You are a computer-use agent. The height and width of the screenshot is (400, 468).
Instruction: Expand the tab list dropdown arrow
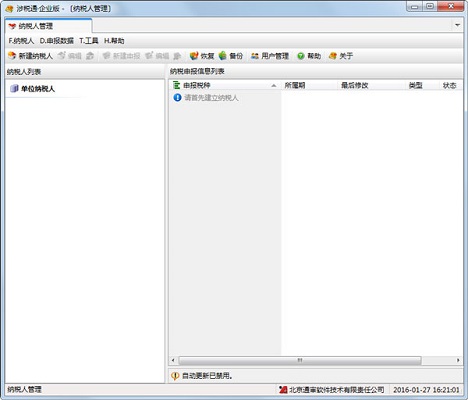[x=457, y=25]
